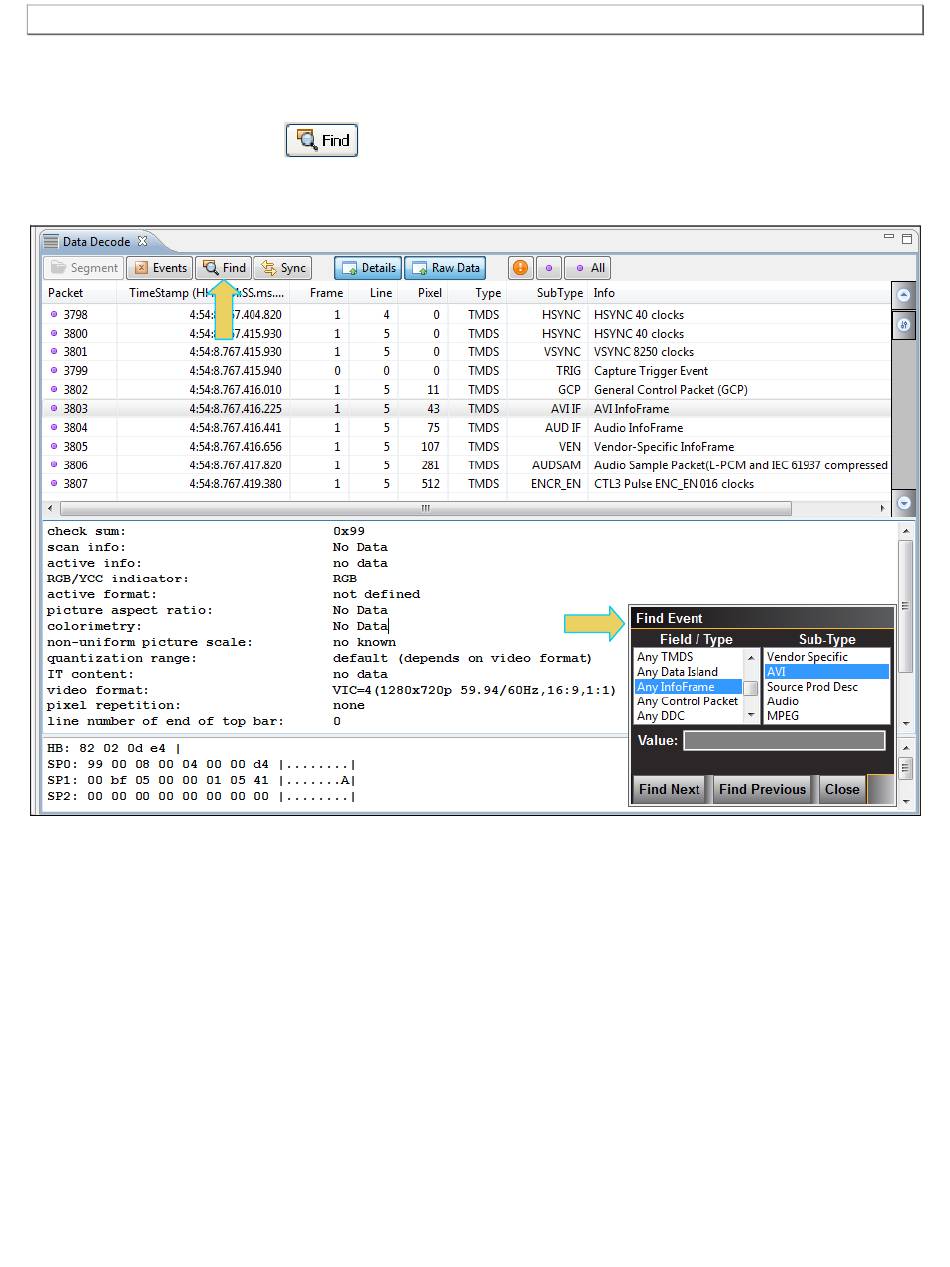Image resolution: width=950 pixels, height=1267 pixels.
Task: Select packet 3805 Vendor-Specific InfoFrame row
Action: click(467, 447)
